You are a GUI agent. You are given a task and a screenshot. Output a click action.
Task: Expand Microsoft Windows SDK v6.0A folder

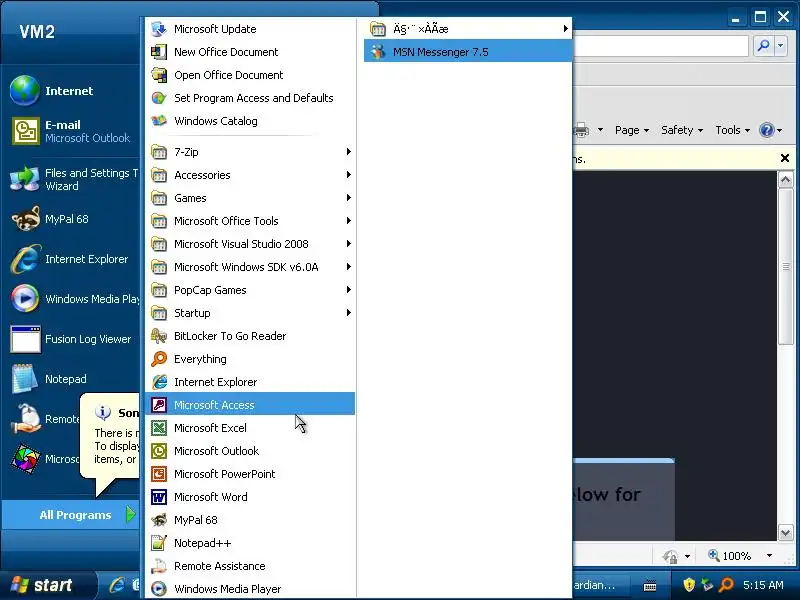pos(250,267)
